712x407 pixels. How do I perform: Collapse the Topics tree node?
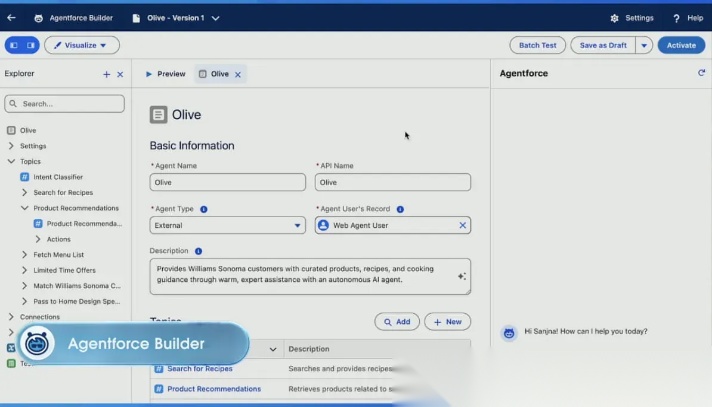tap(11, 161)
